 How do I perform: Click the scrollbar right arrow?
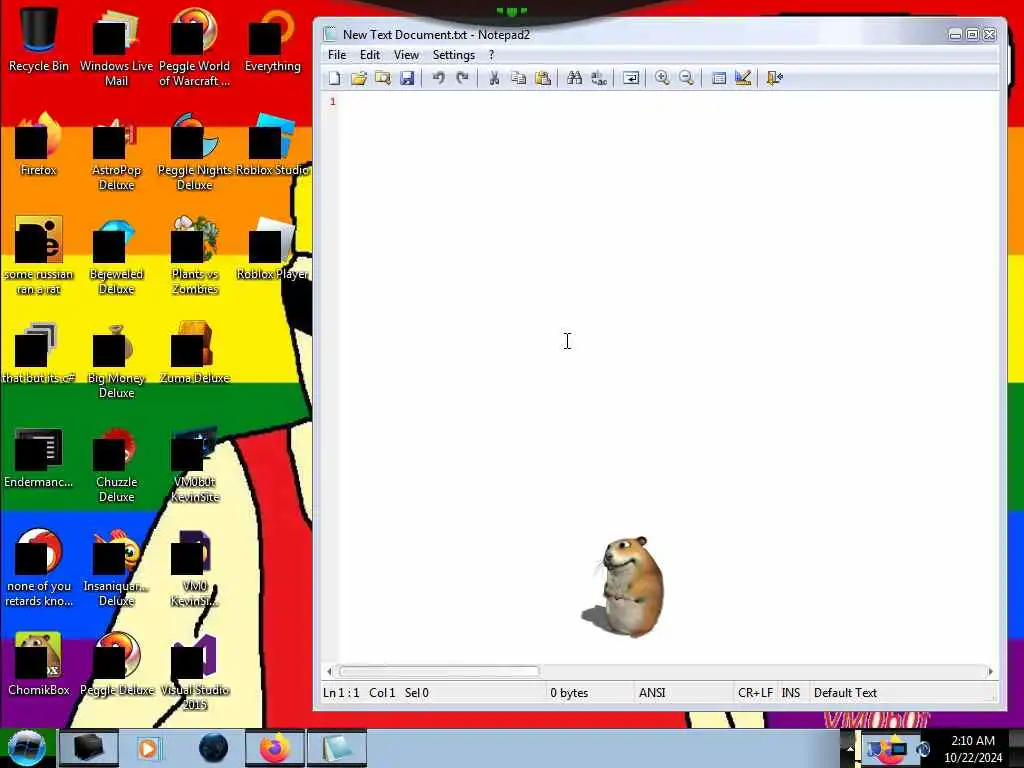[x=991, y=671]
